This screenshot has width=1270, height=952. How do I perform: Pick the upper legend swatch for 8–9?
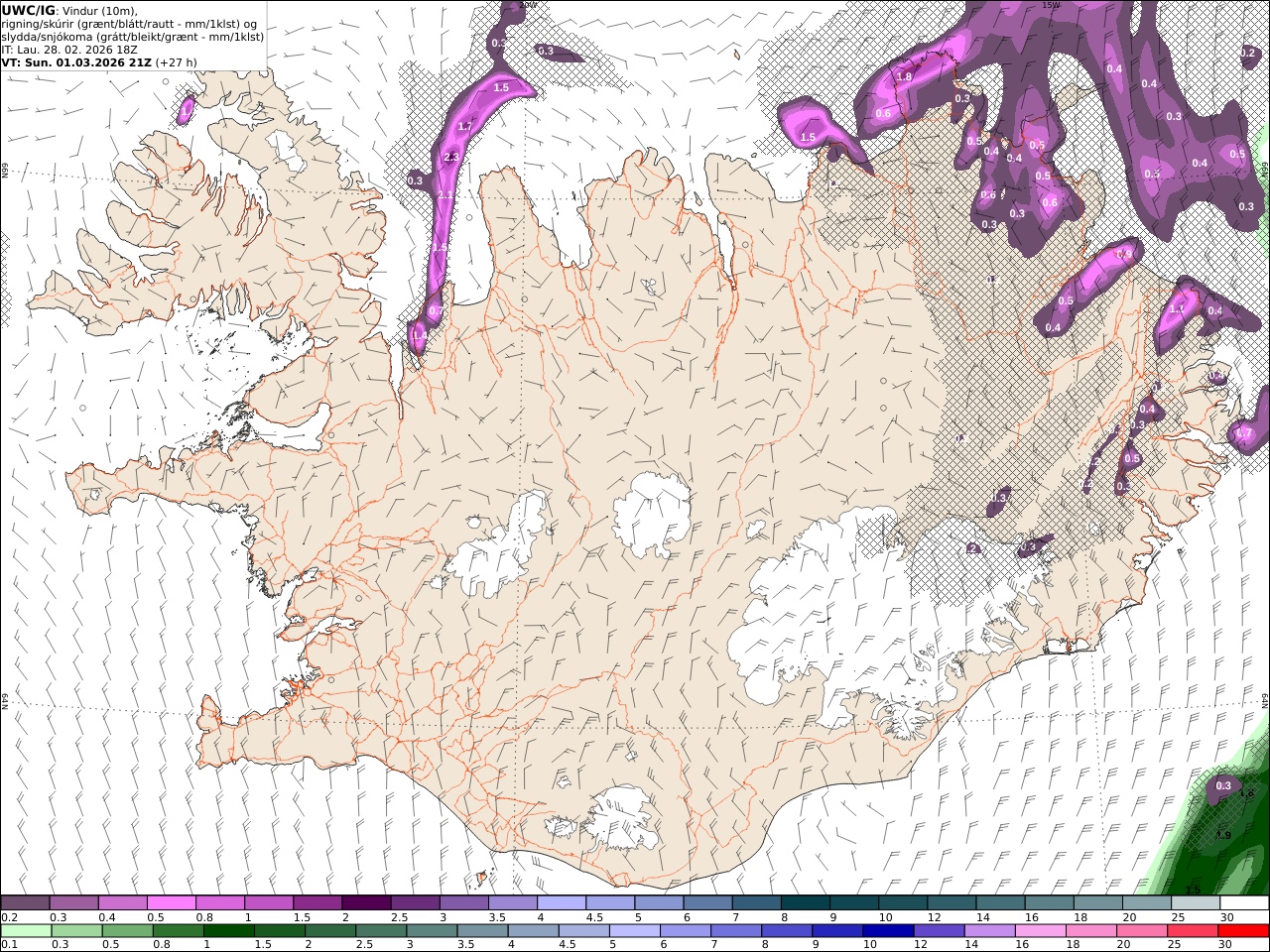(805, 903)
